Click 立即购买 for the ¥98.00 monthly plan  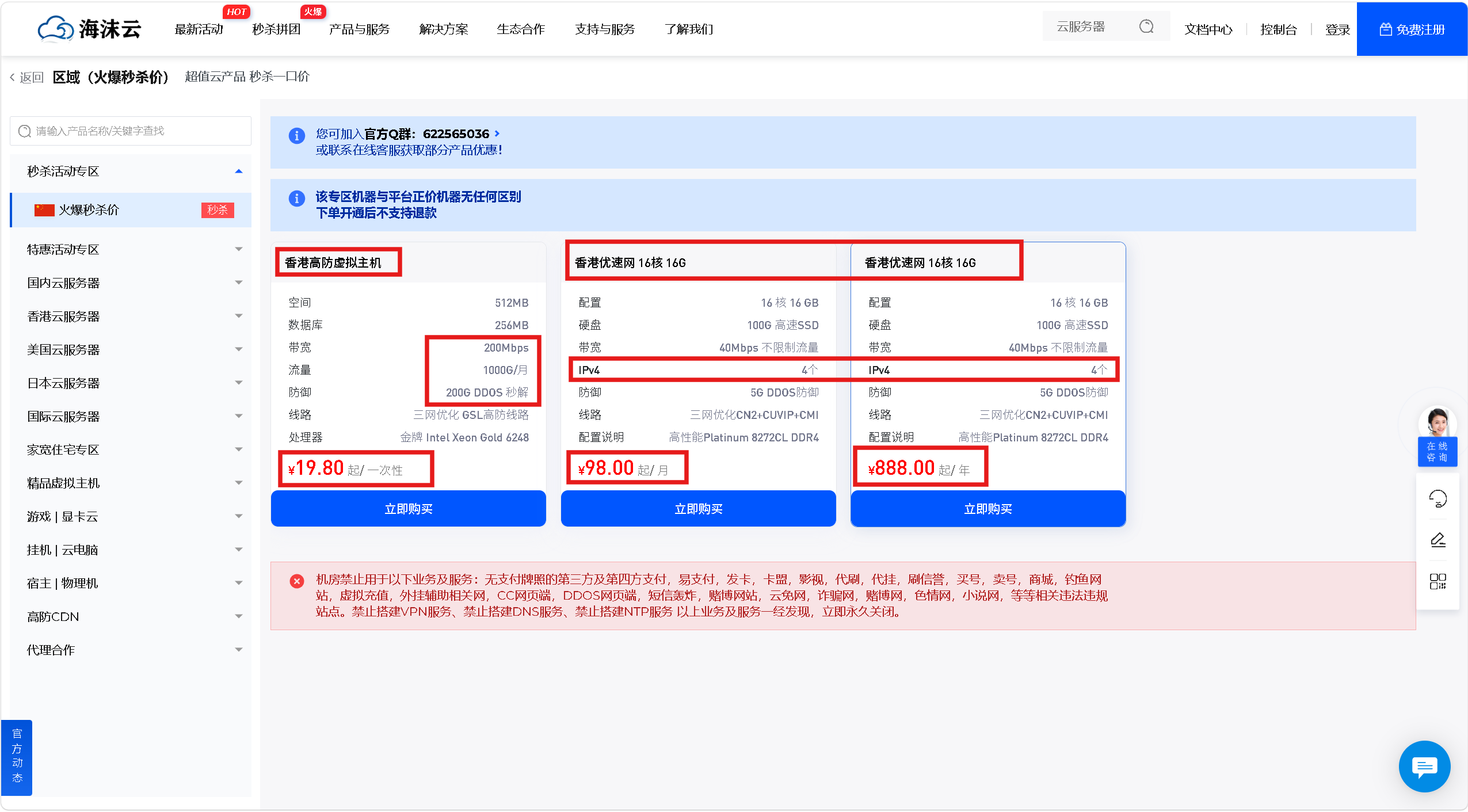pos(699,509)
